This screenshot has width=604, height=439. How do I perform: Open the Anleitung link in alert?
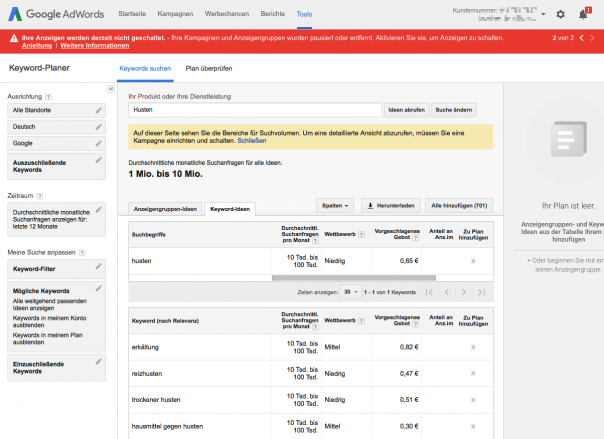pyautogui.click(x=37, y=45)
